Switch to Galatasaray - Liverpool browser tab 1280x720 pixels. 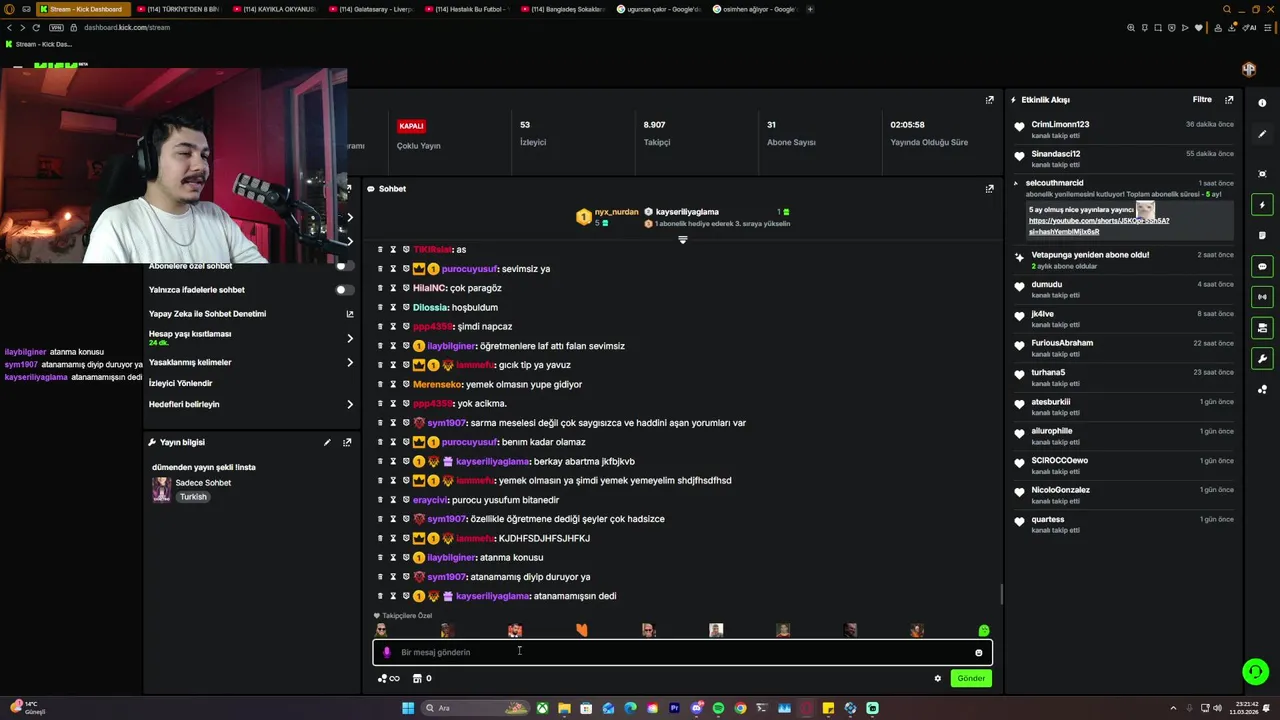coord(369,9)
